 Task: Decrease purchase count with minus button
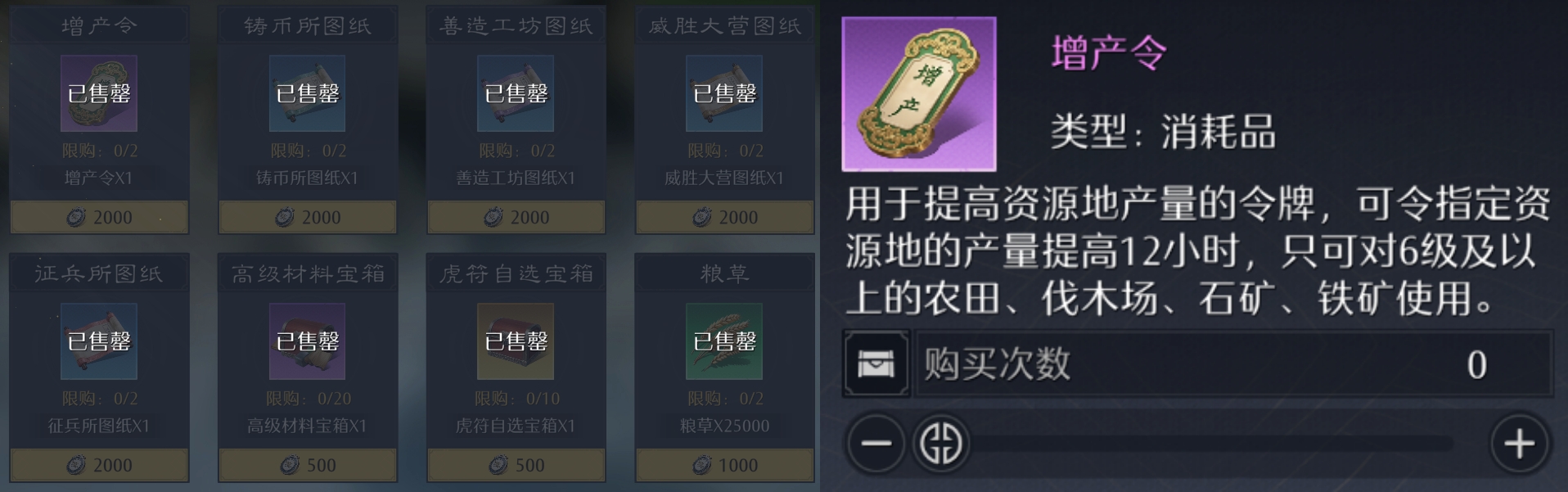(876, 444)
